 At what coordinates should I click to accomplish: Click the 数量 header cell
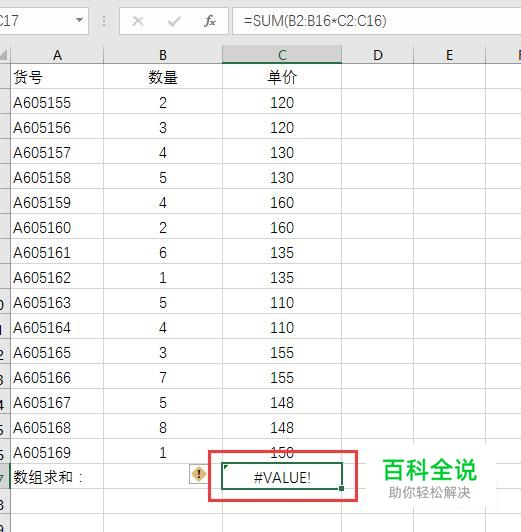click(163, 77)
